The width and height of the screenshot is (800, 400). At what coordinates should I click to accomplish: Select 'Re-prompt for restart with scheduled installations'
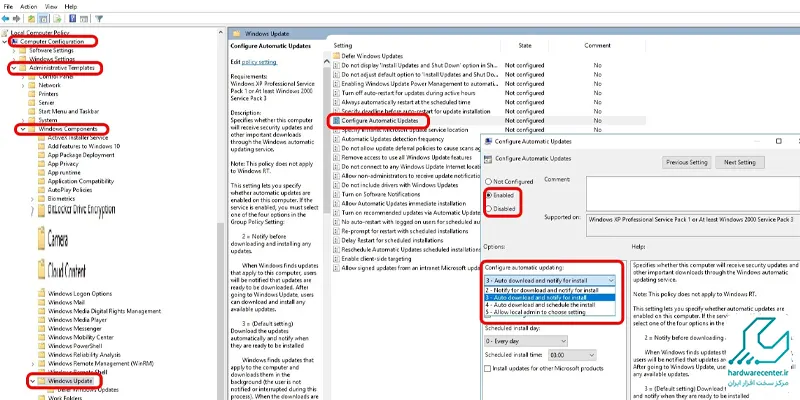[x=405, y=231]
